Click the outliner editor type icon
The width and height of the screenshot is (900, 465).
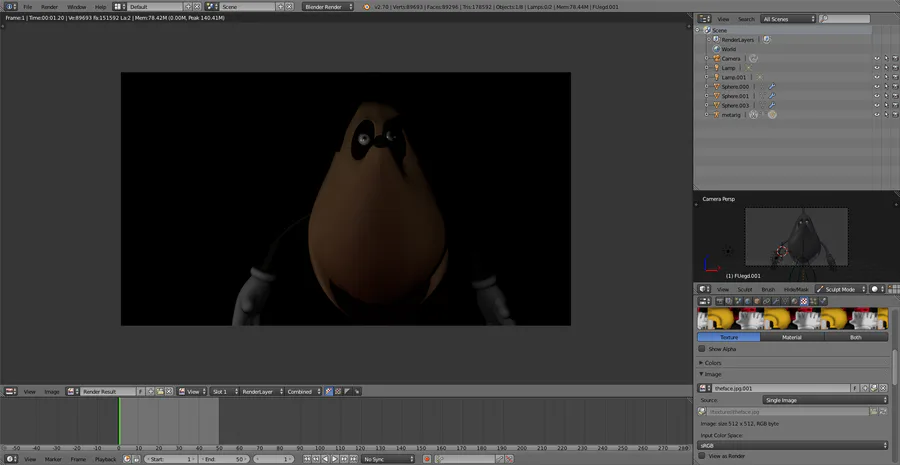click(703, 19)
